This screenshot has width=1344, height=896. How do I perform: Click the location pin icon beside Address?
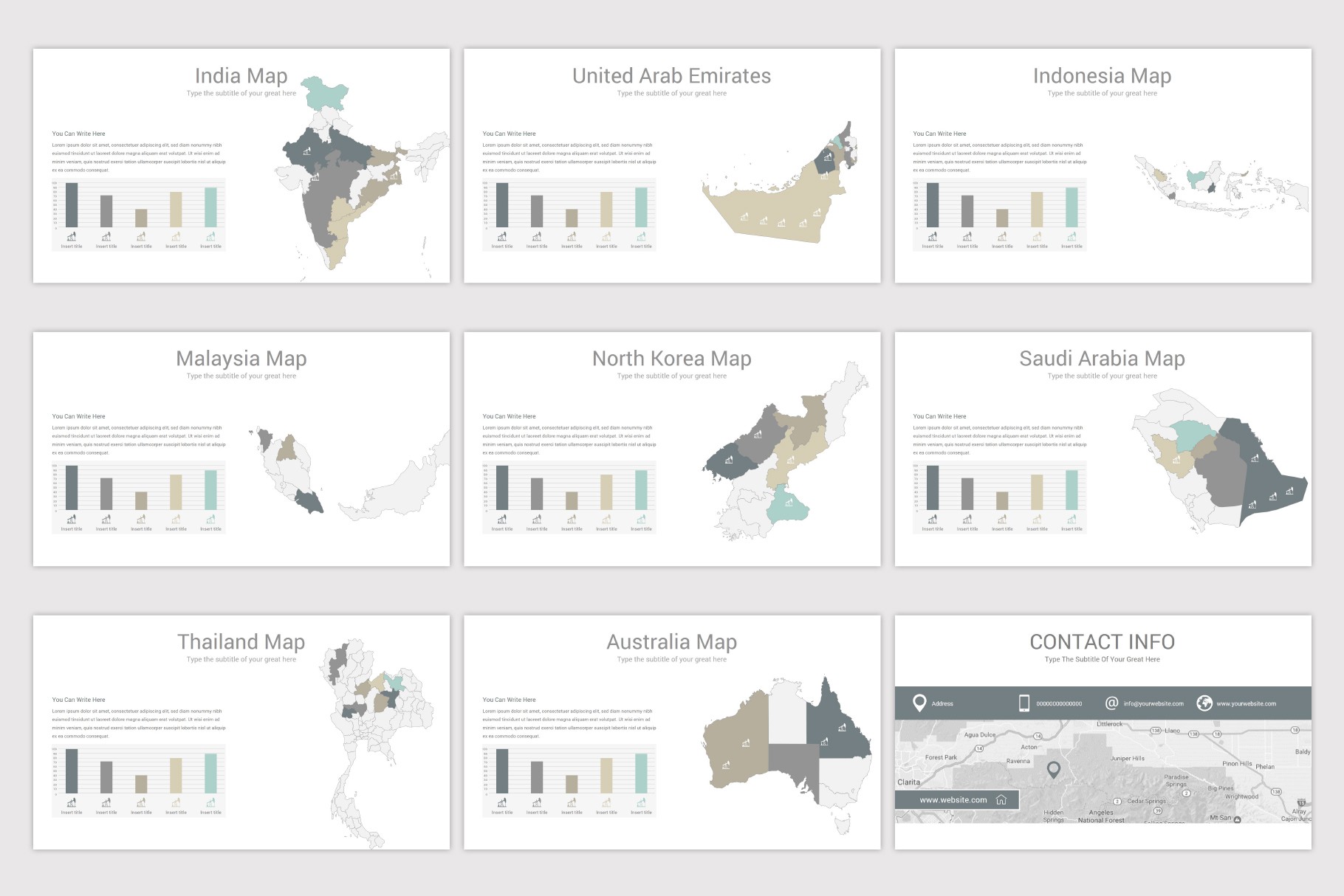919,703
